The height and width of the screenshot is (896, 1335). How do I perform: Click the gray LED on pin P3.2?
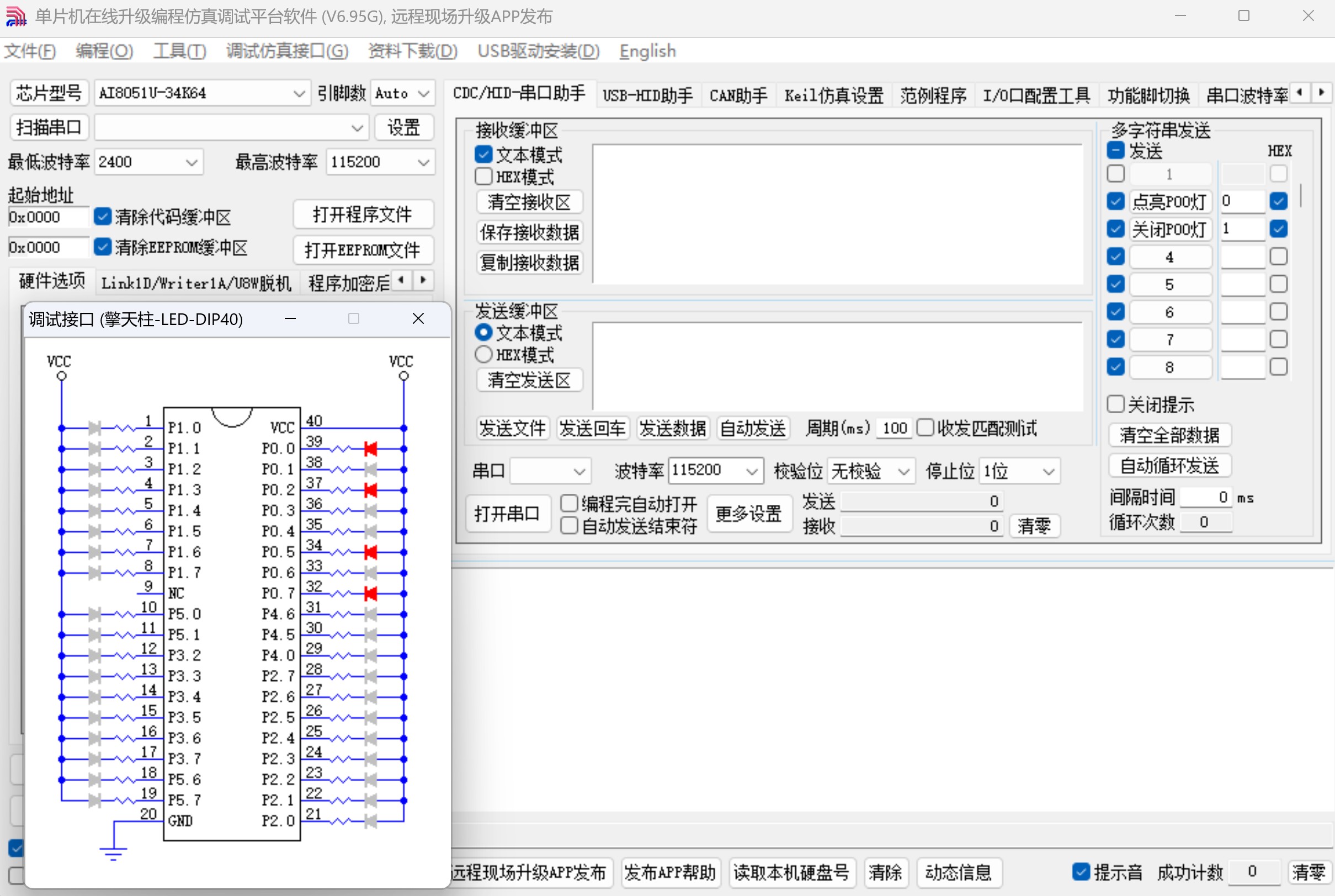point(95,655)
